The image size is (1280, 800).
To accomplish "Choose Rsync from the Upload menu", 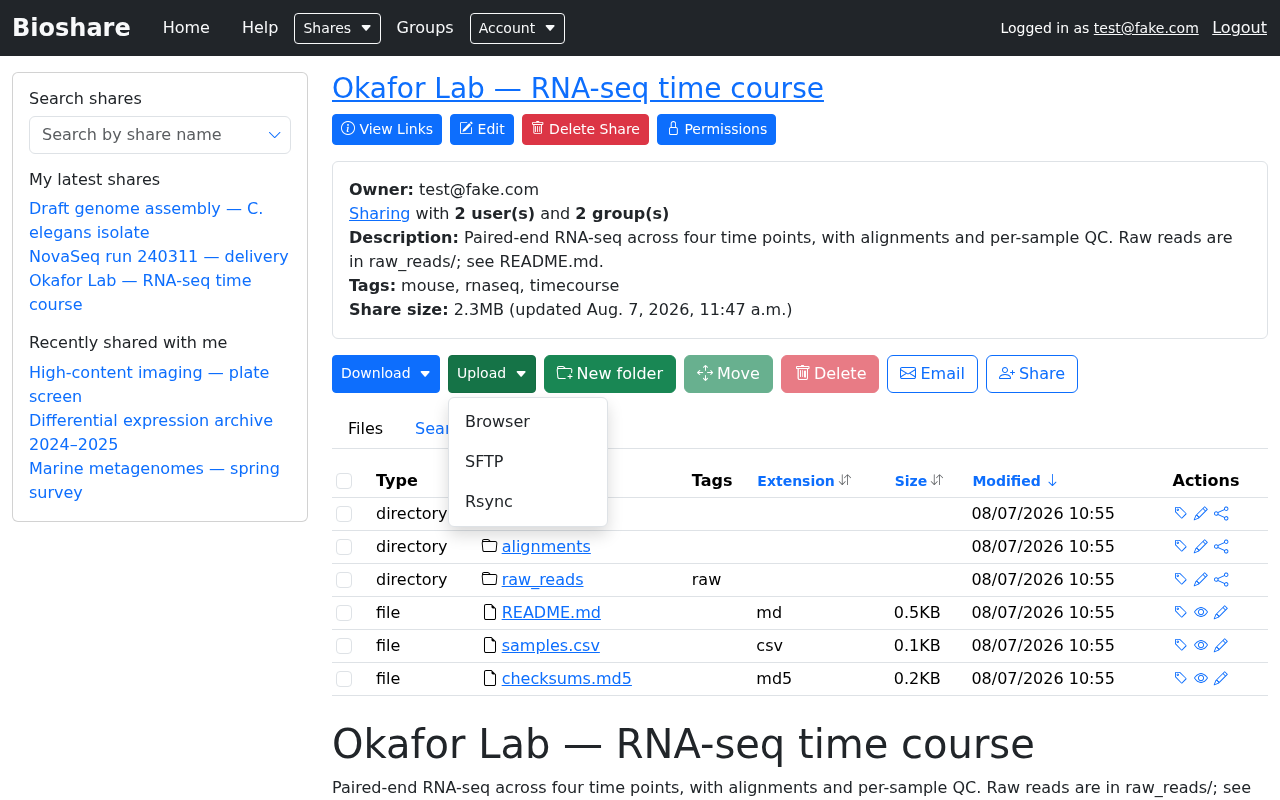I will [528, 502].
